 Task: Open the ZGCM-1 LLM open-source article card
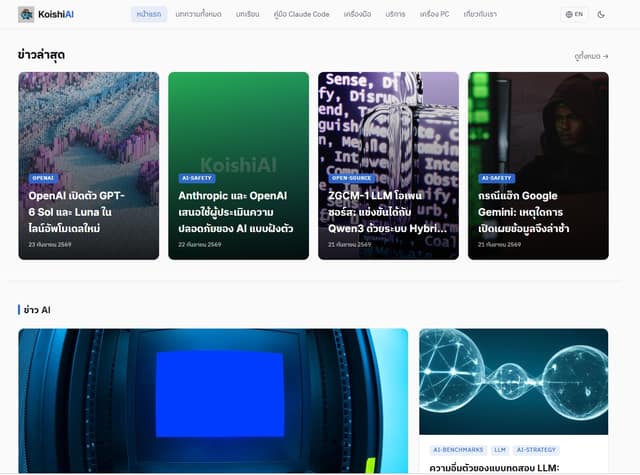pyautogui.click(x=388, y=166)
